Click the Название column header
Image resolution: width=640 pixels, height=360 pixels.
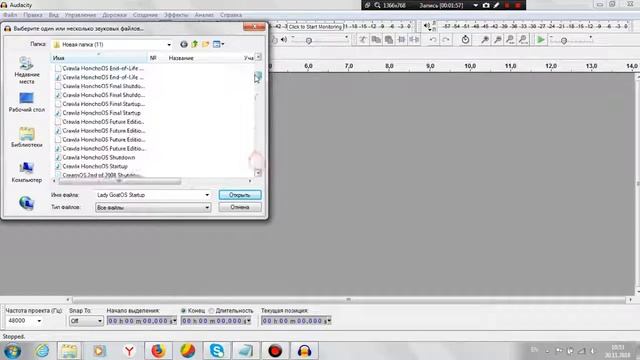181,58
